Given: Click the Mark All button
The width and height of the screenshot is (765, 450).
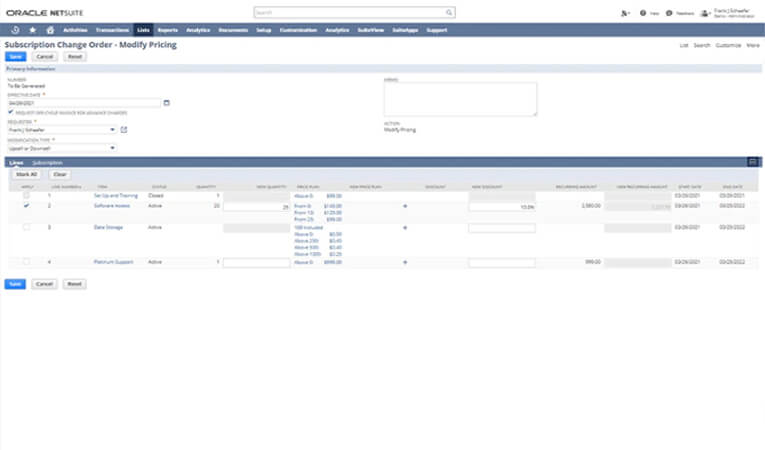Looking at the screenshot, I should tap(26, 174).
